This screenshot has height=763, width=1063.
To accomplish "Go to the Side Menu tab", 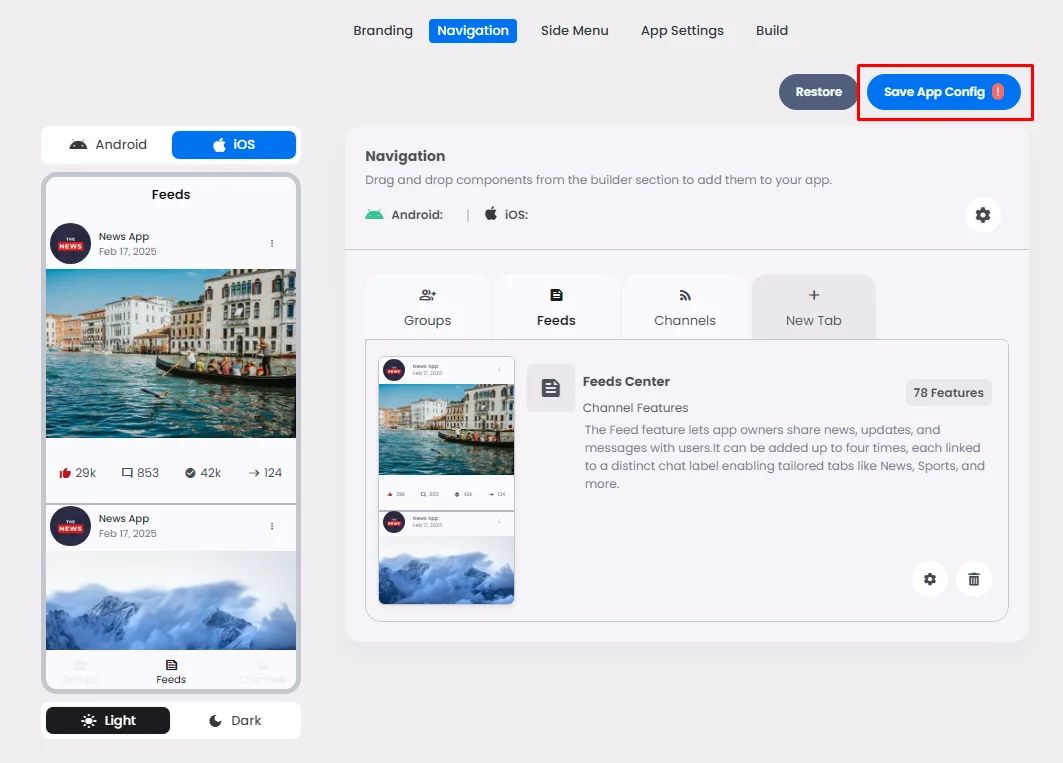I will click(x=574, y=31).
